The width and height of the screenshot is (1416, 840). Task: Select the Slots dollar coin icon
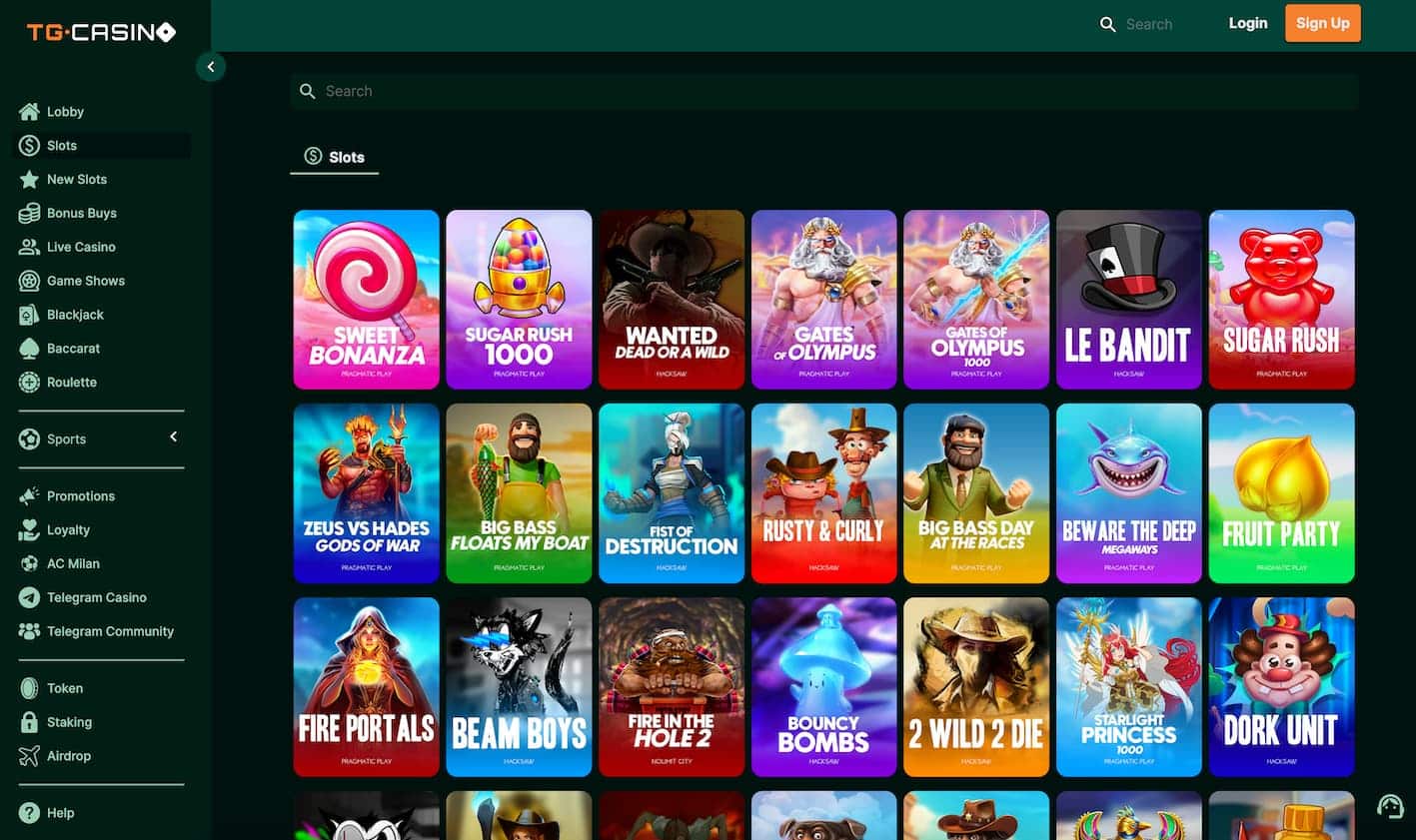point(29,146)
